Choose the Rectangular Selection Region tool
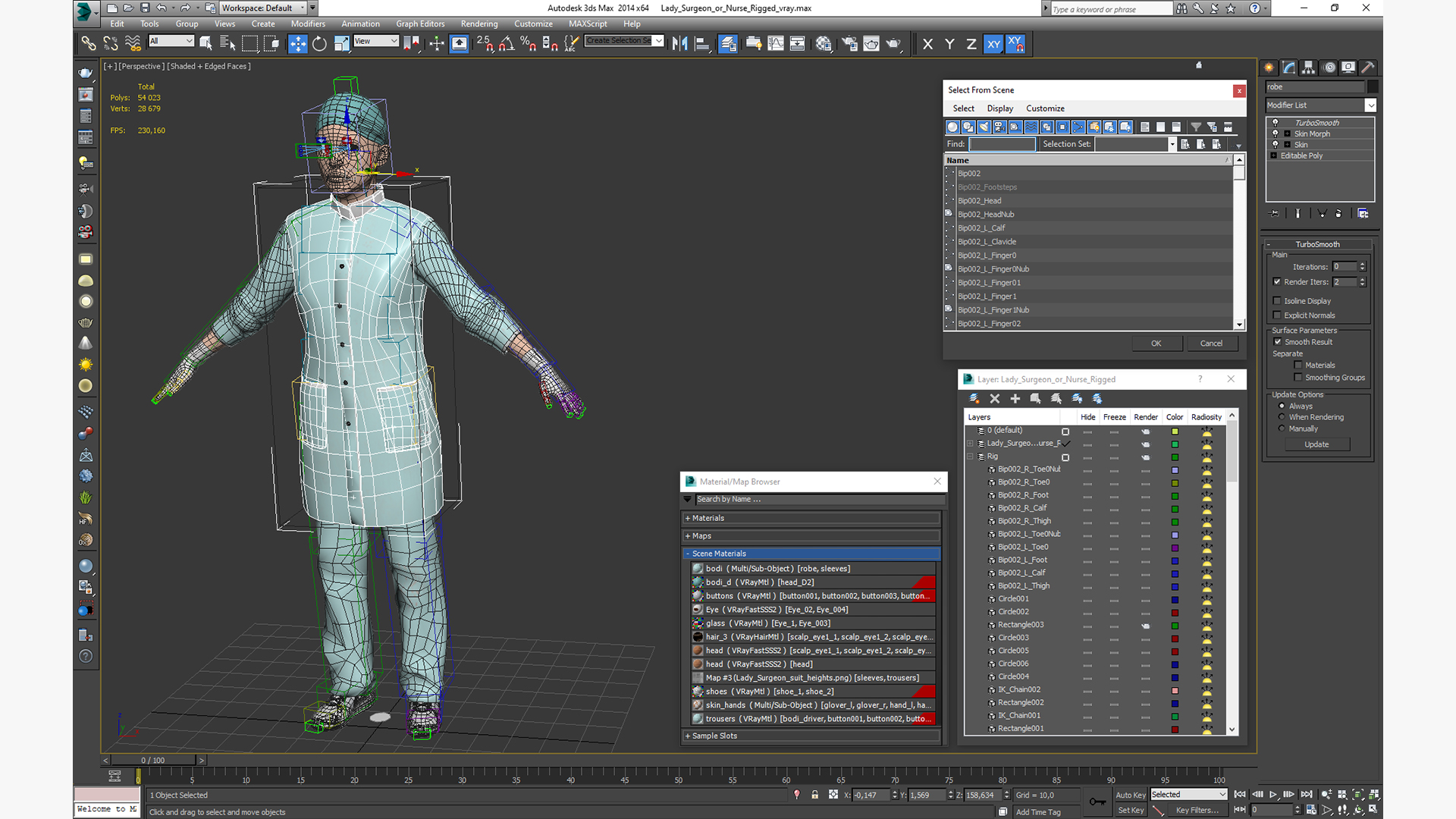Image resolution: width=1456 pixels, height=819 pixels. click(249, 44)
